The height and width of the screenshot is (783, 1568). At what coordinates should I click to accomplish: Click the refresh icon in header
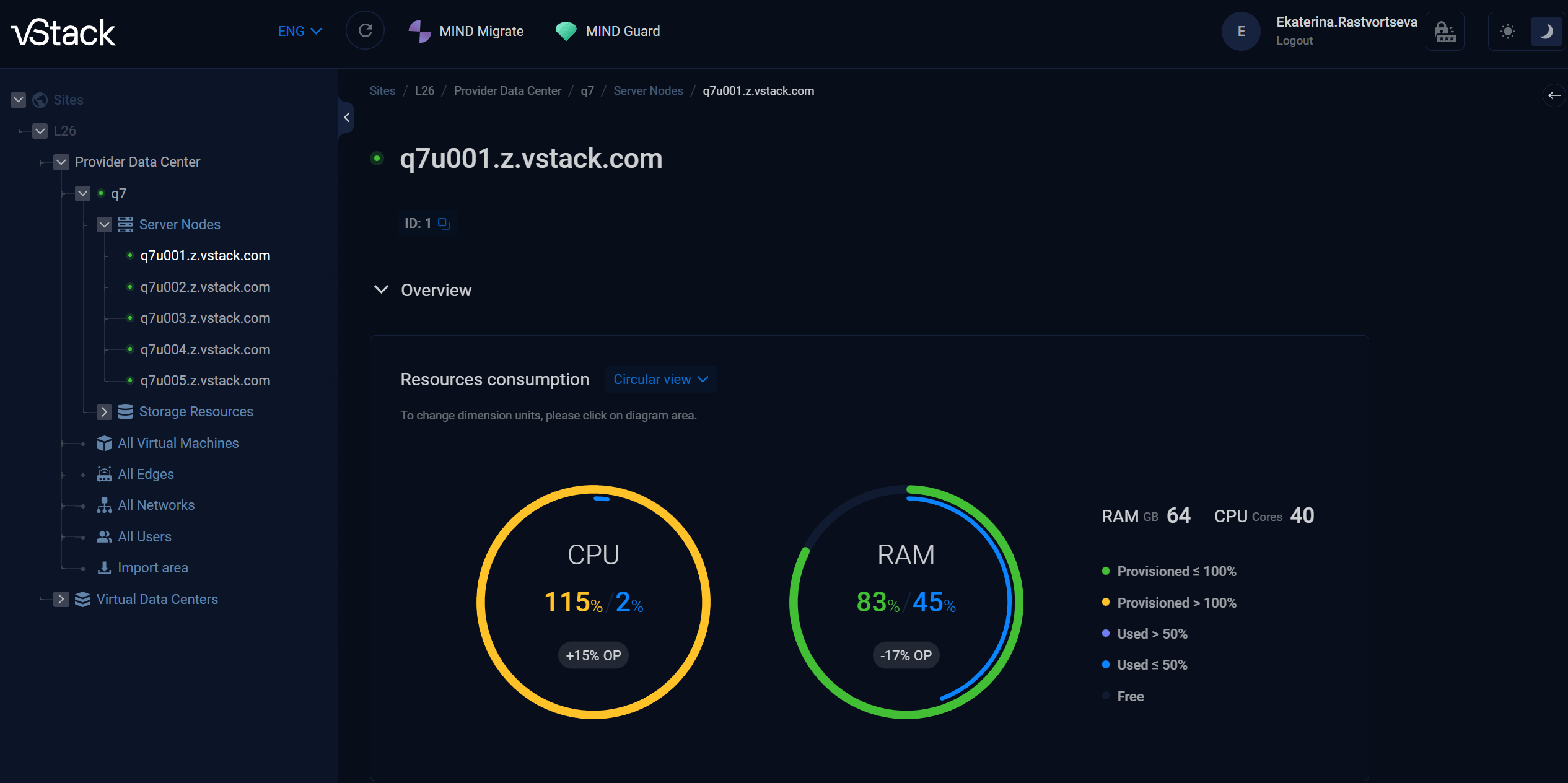[x=365, y=31]
